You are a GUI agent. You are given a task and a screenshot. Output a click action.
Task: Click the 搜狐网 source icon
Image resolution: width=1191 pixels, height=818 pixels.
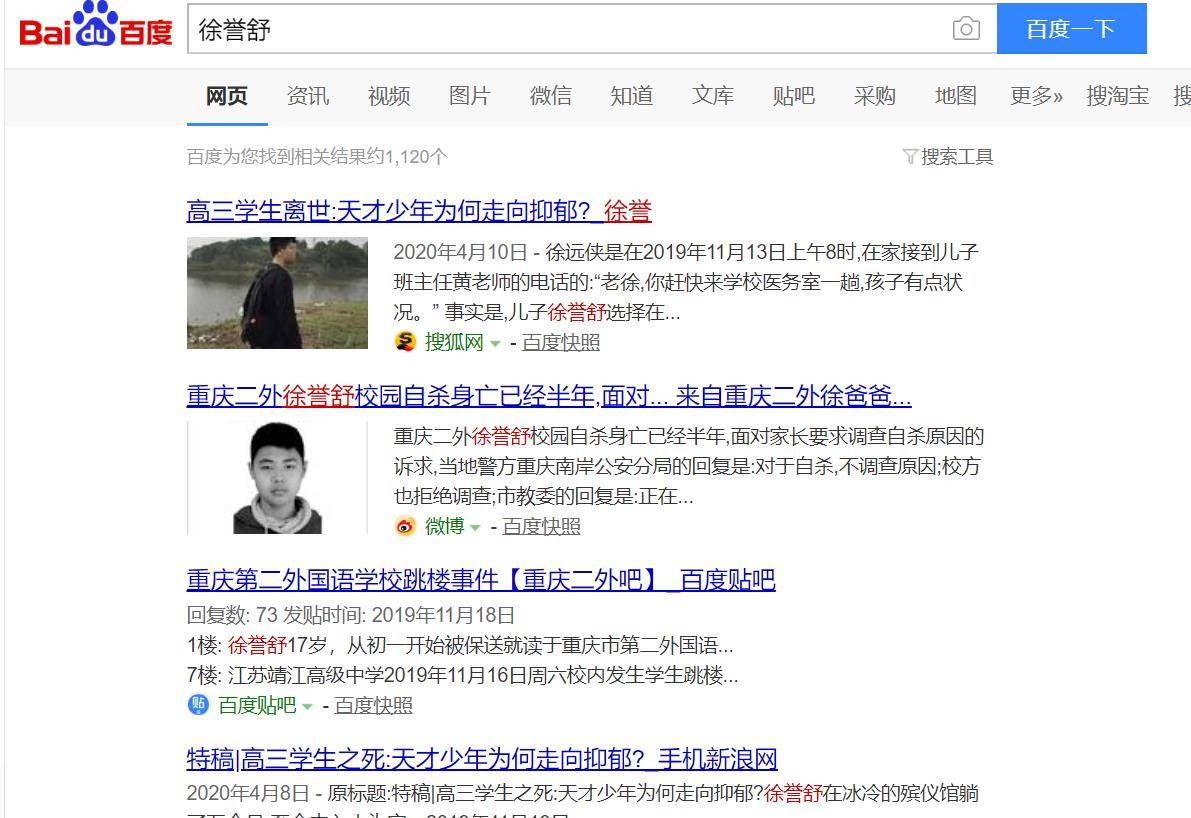click(x=406, y=342)
